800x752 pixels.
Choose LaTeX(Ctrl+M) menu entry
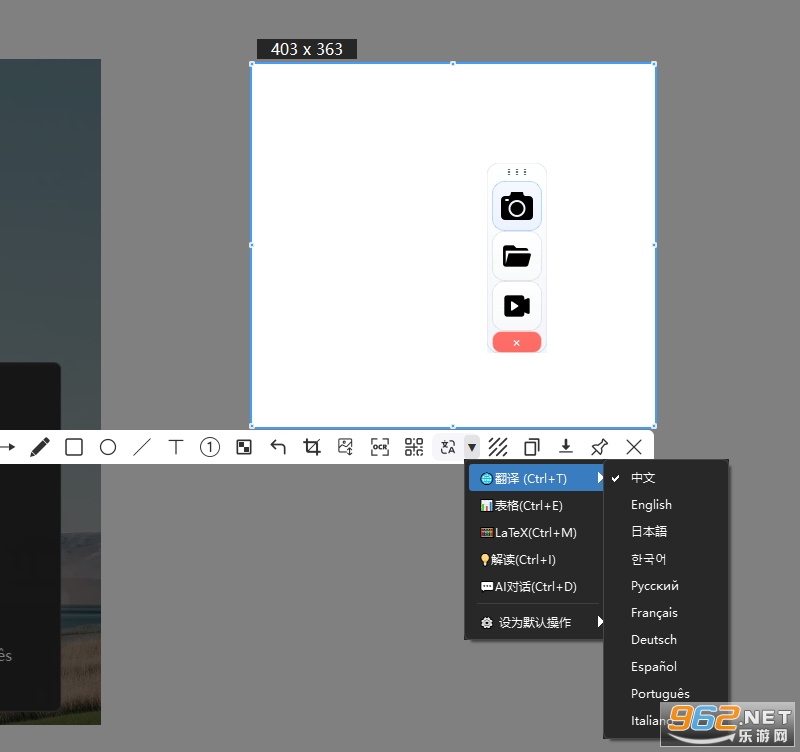point(536,533)
